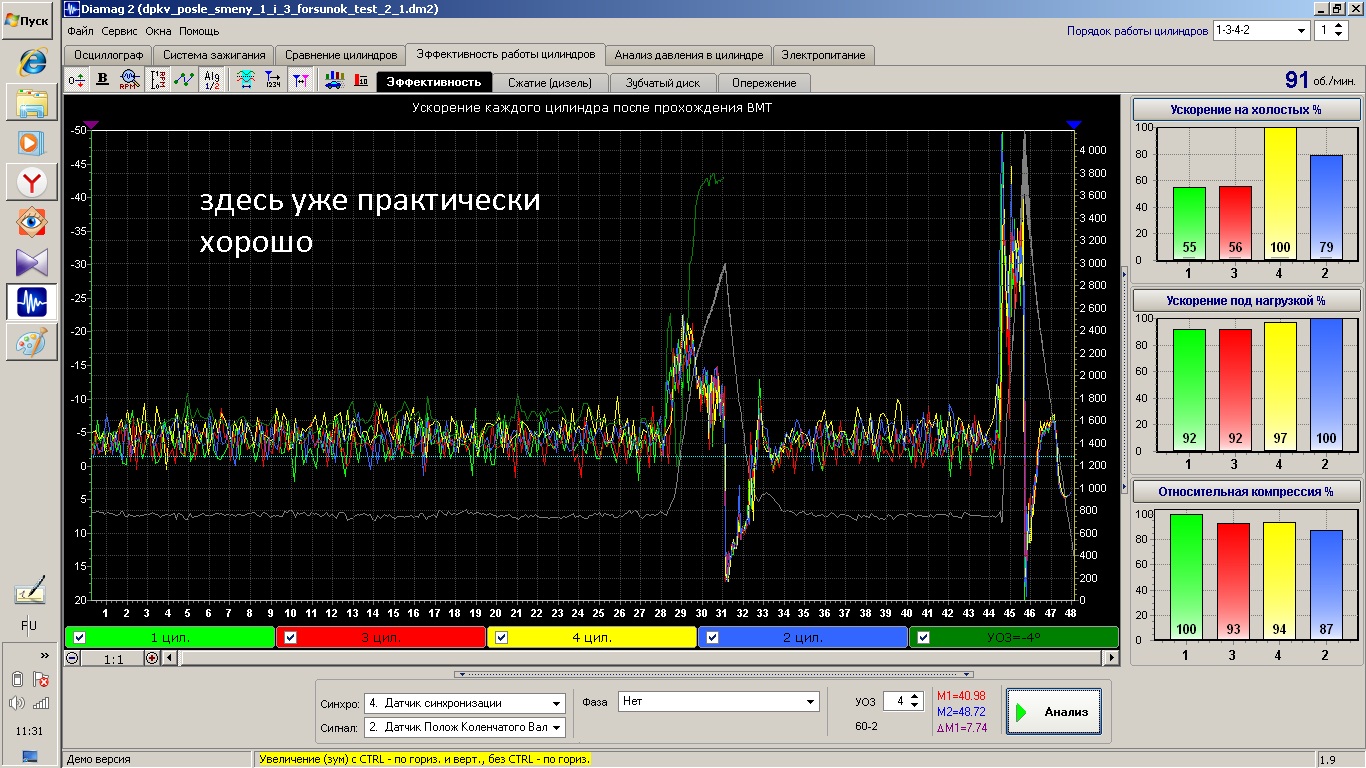Launch the media player taskbar icon

[x=32, y=142]
